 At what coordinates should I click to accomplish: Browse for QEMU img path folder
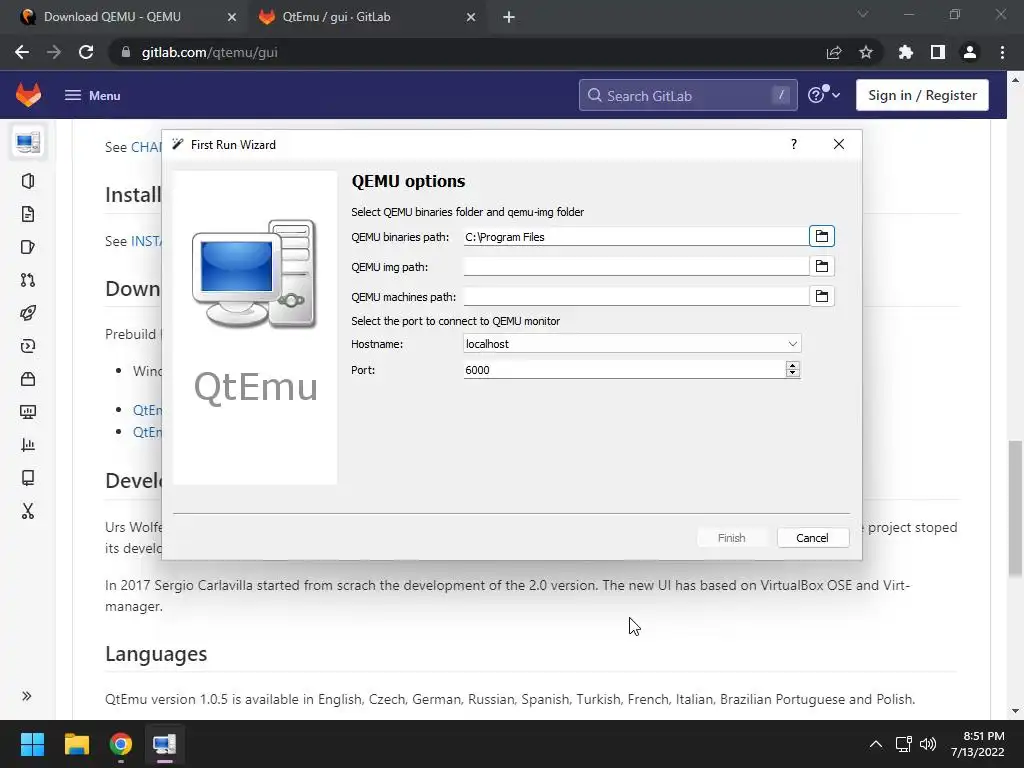tap(822, 266)
